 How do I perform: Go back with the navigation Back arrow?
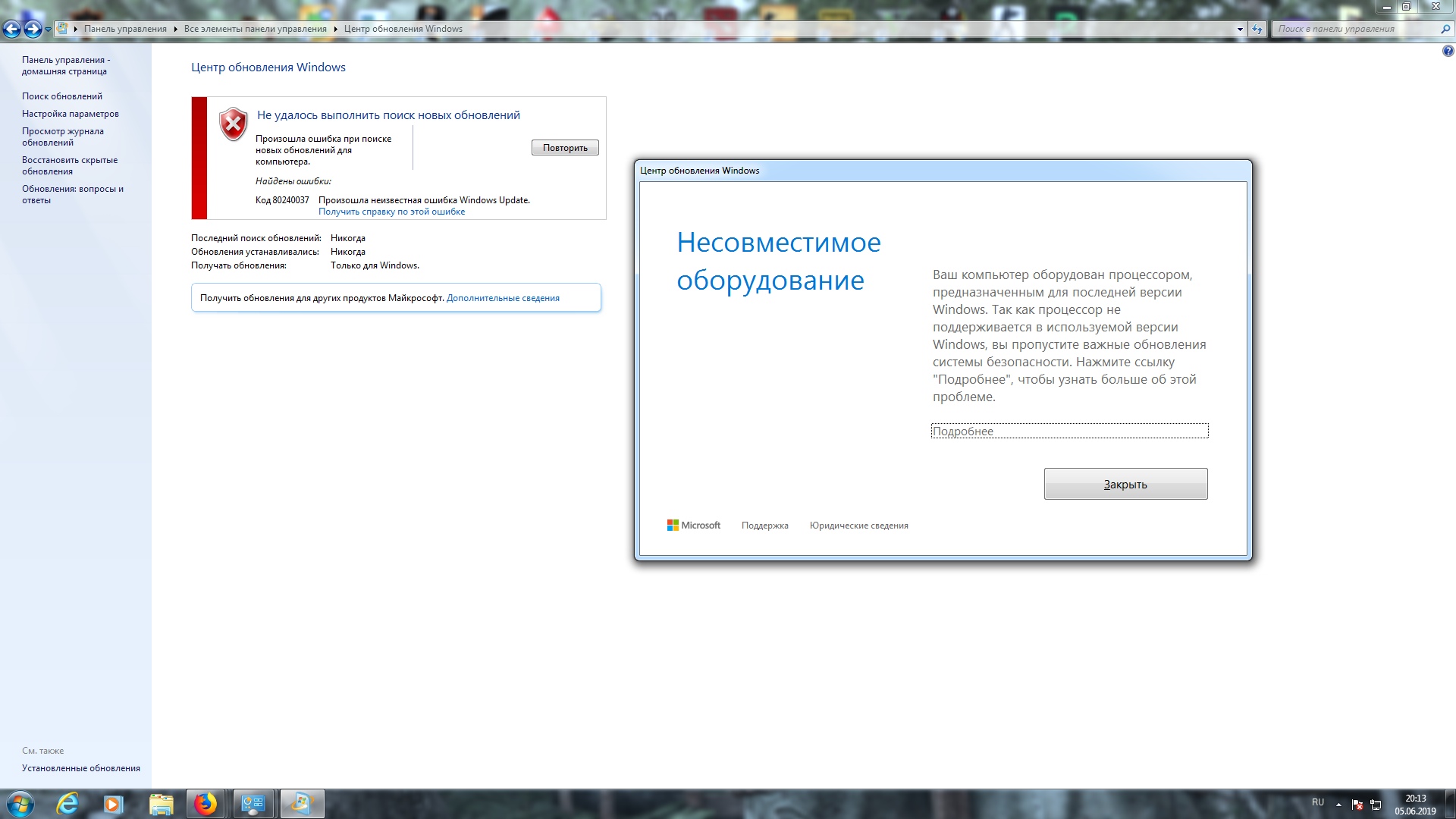tap(11, 29)
